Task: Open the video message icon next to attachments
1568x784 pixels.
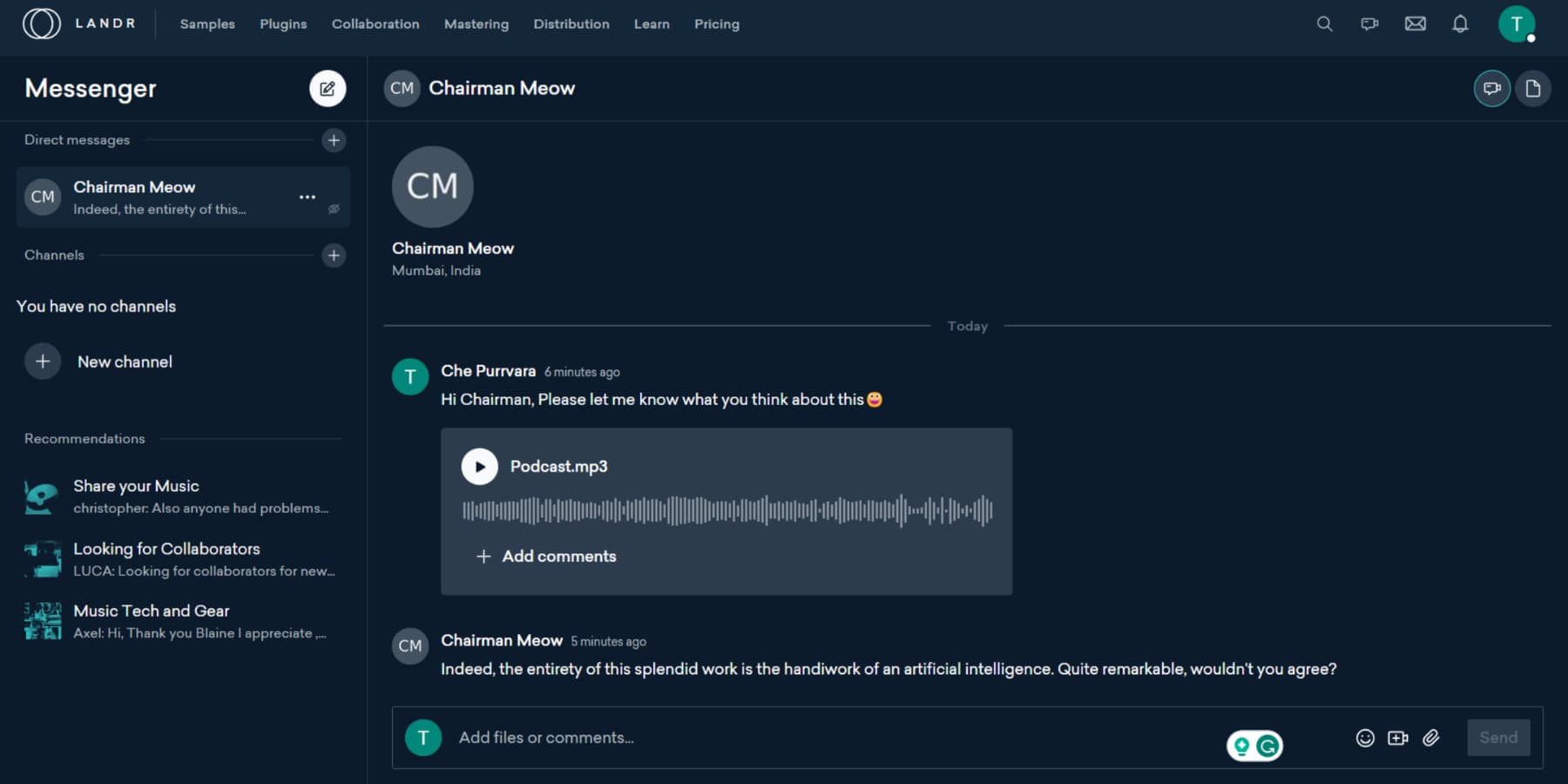Action: pyautogui.click(x=1398, y=737)
